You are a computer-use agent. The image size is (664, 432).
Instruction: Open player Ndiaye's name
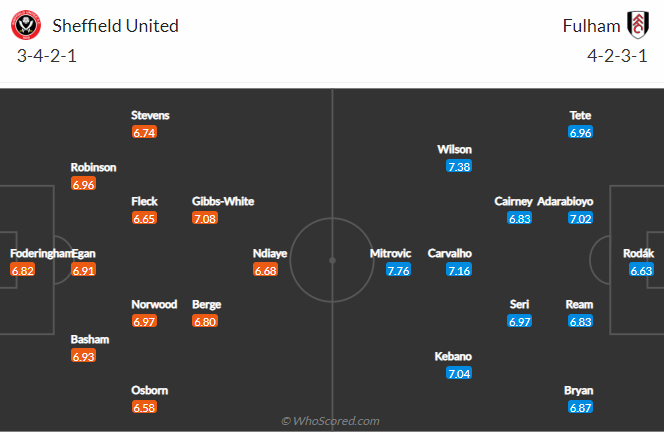point(270,253)
